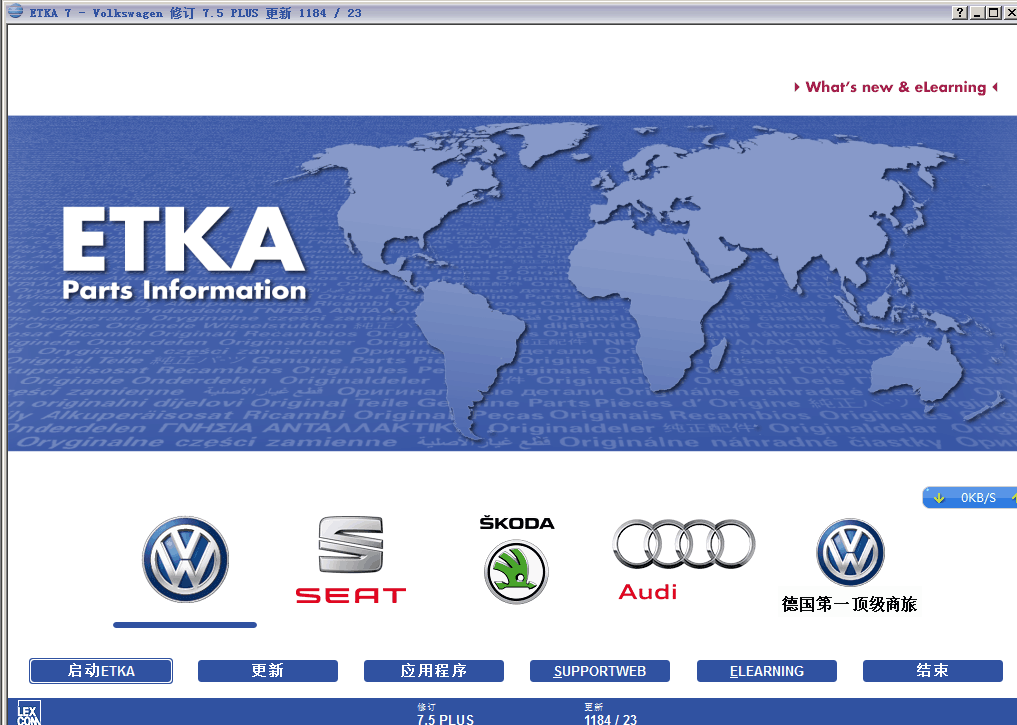The image size is (1017, 725).
Task: Click the 7.5 PLUS revision value in status bar
Action: click(x=445, y=719)
